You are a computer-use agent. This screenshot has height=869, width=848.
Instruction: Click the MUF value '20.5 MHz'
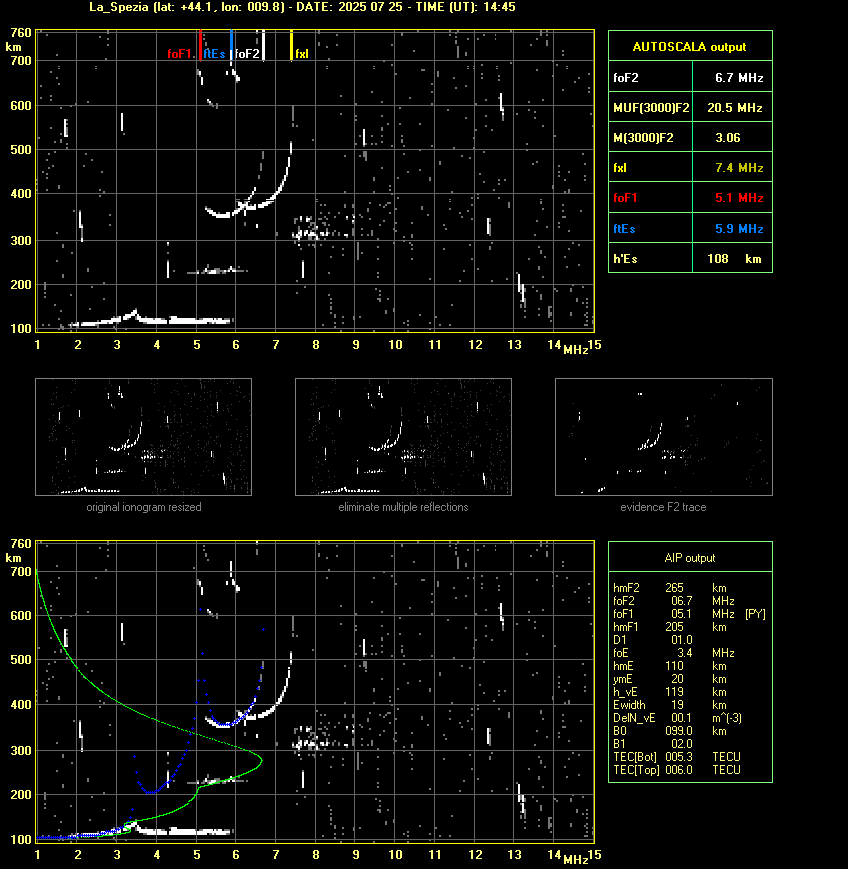734,108
